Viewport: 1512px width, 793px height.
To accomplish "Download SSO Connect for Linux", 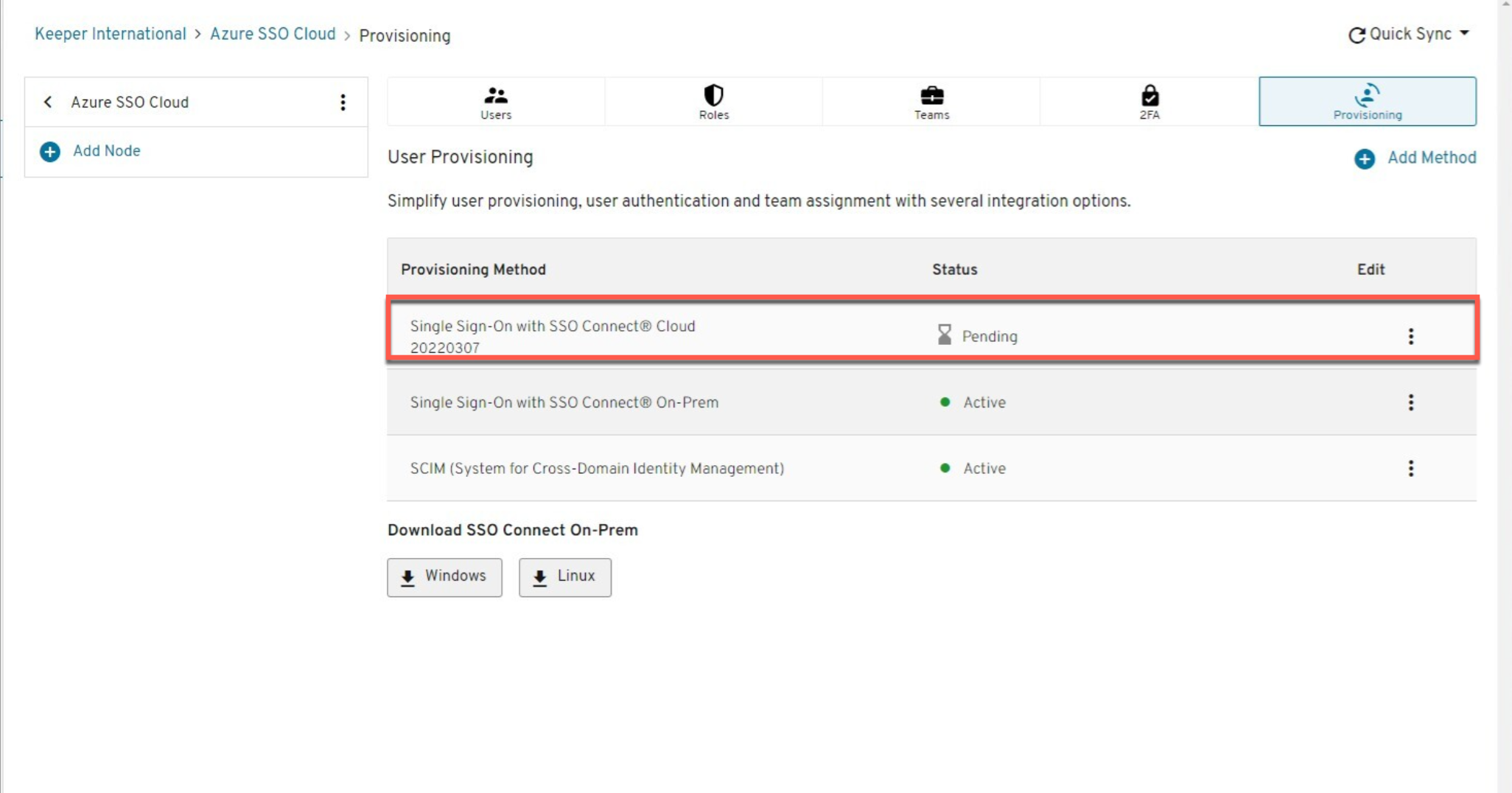I will [x=565, y=577].
